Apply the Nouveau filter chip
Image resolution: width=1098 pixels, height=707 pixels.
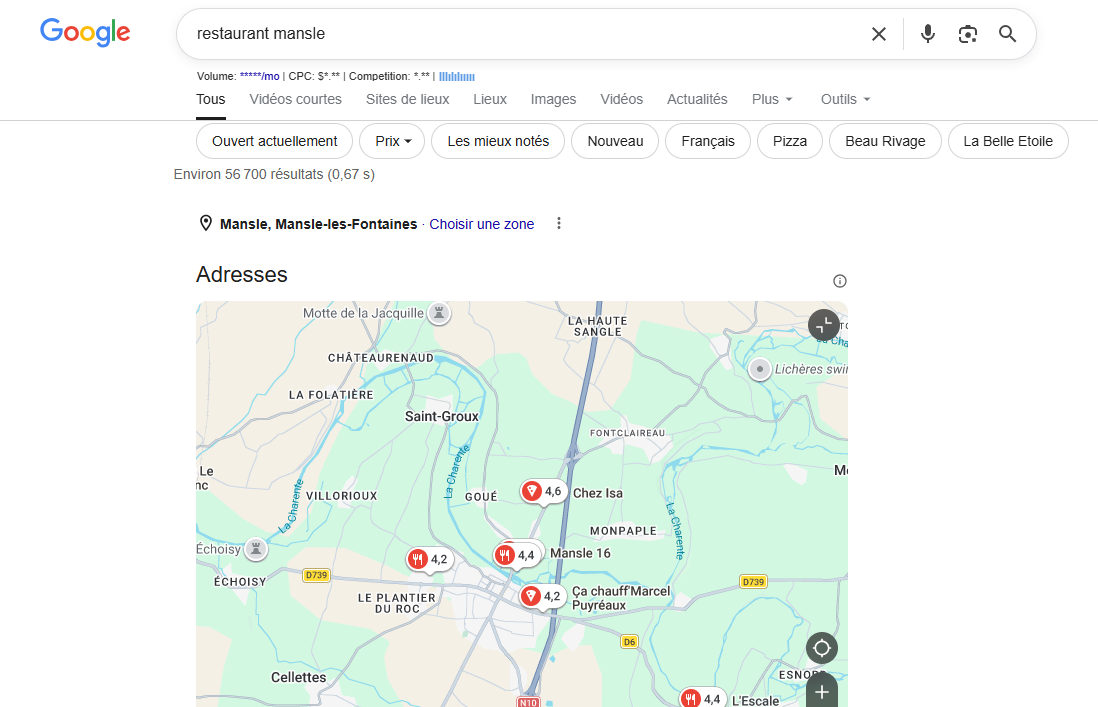click(615, 141)
